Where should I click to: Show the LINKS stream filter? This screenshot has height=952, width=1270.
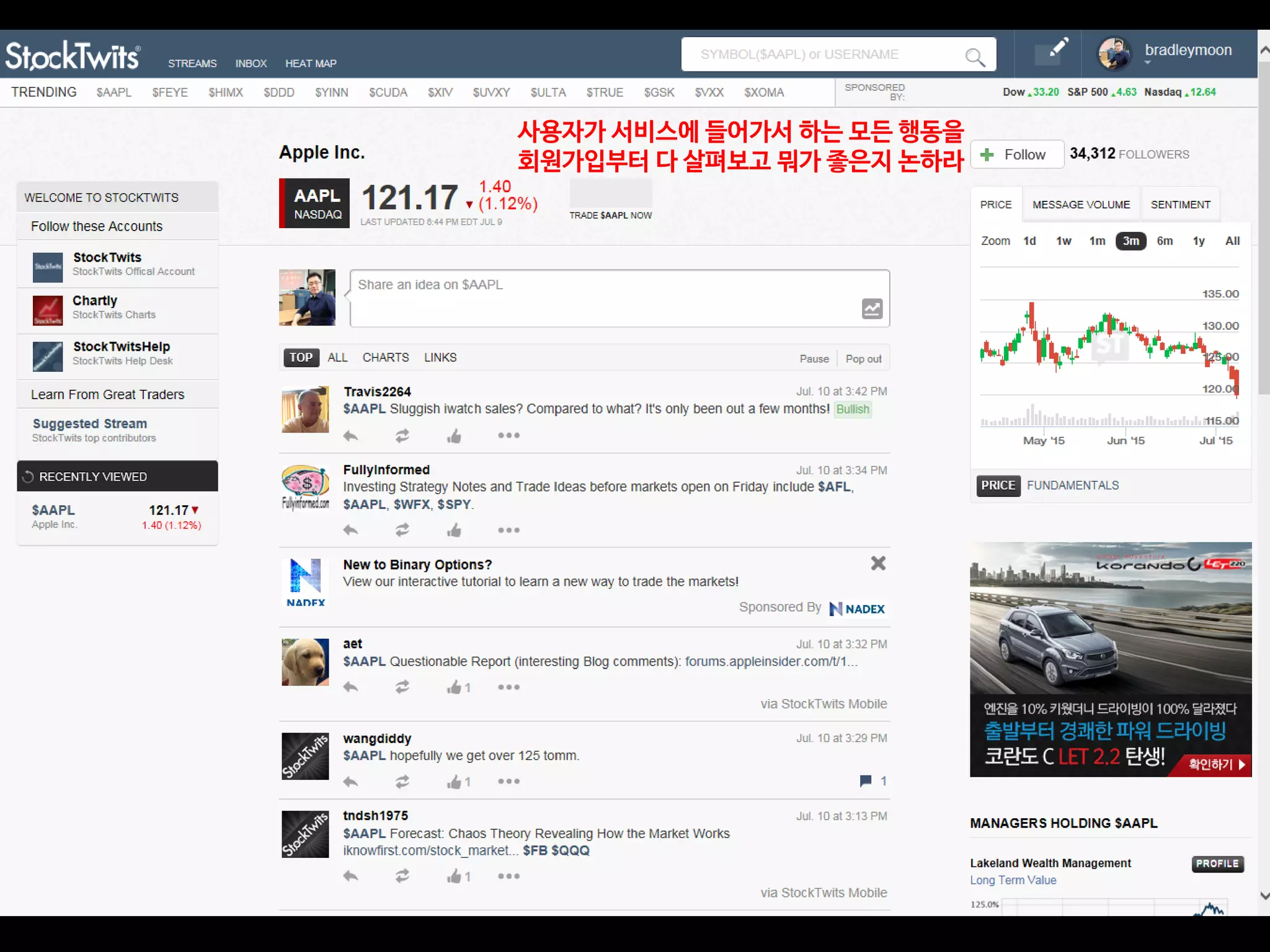(440, 358)
